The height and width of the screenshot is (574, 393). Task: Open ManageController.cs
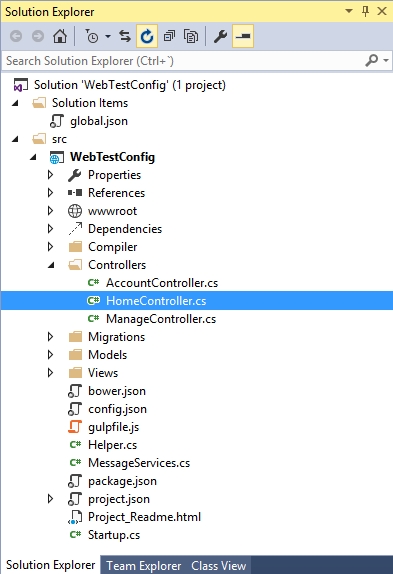pos(161,319)
